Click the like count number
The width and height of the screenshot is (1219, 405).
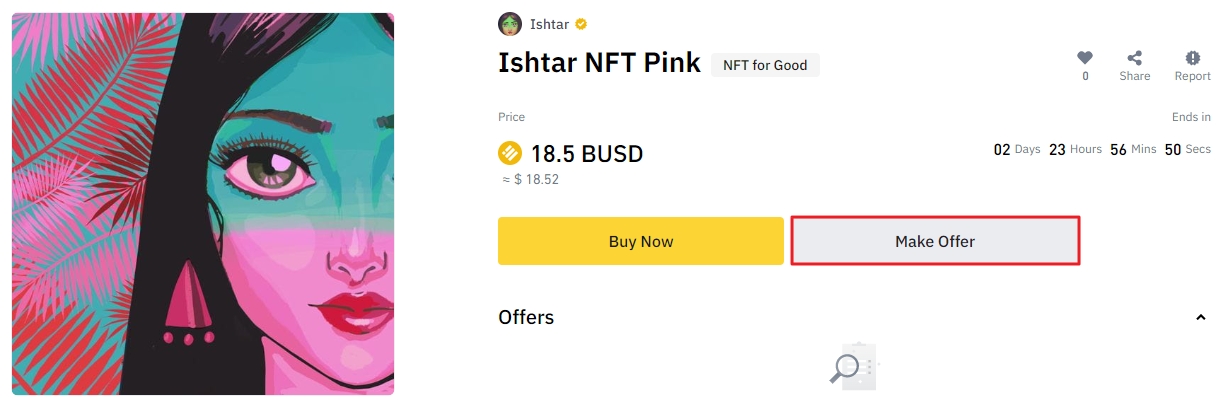pyautogui.click(x=1085, y=76)
